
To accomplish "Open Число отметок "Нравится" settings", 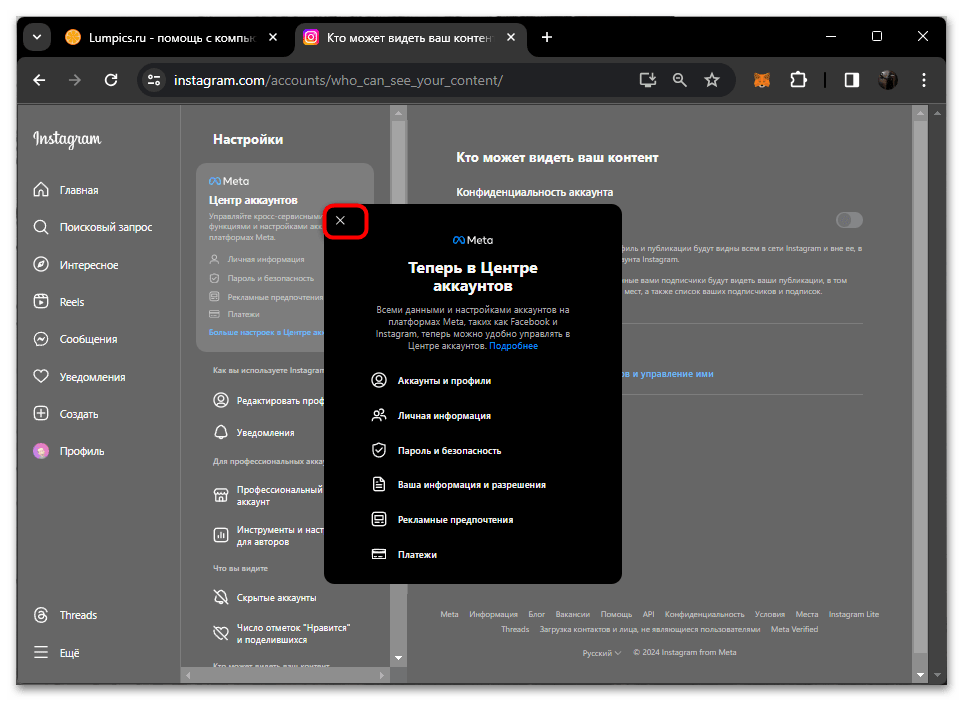I will point(281,634).
